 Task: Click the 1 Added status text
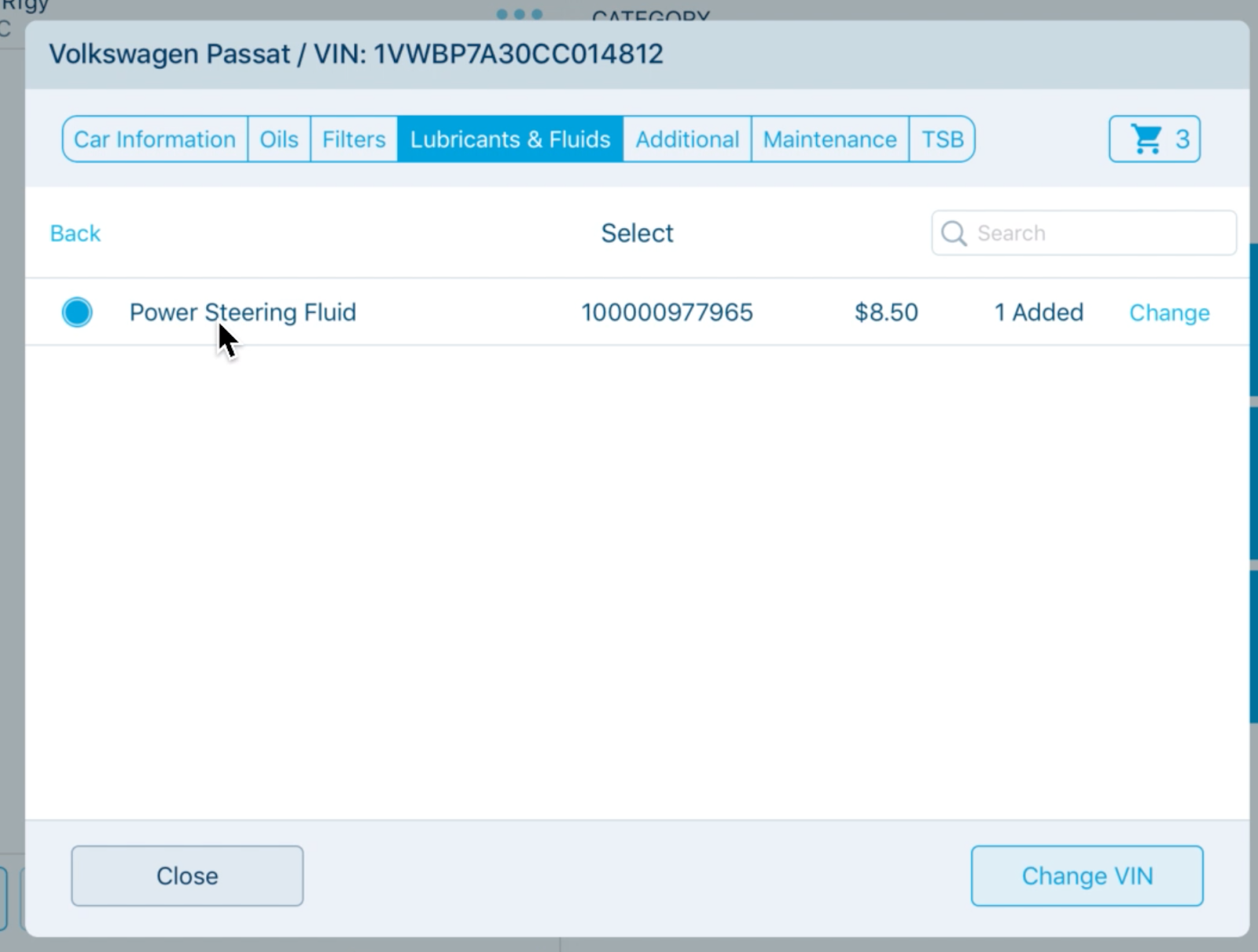pyautogui.click(x=1039, y=312)
